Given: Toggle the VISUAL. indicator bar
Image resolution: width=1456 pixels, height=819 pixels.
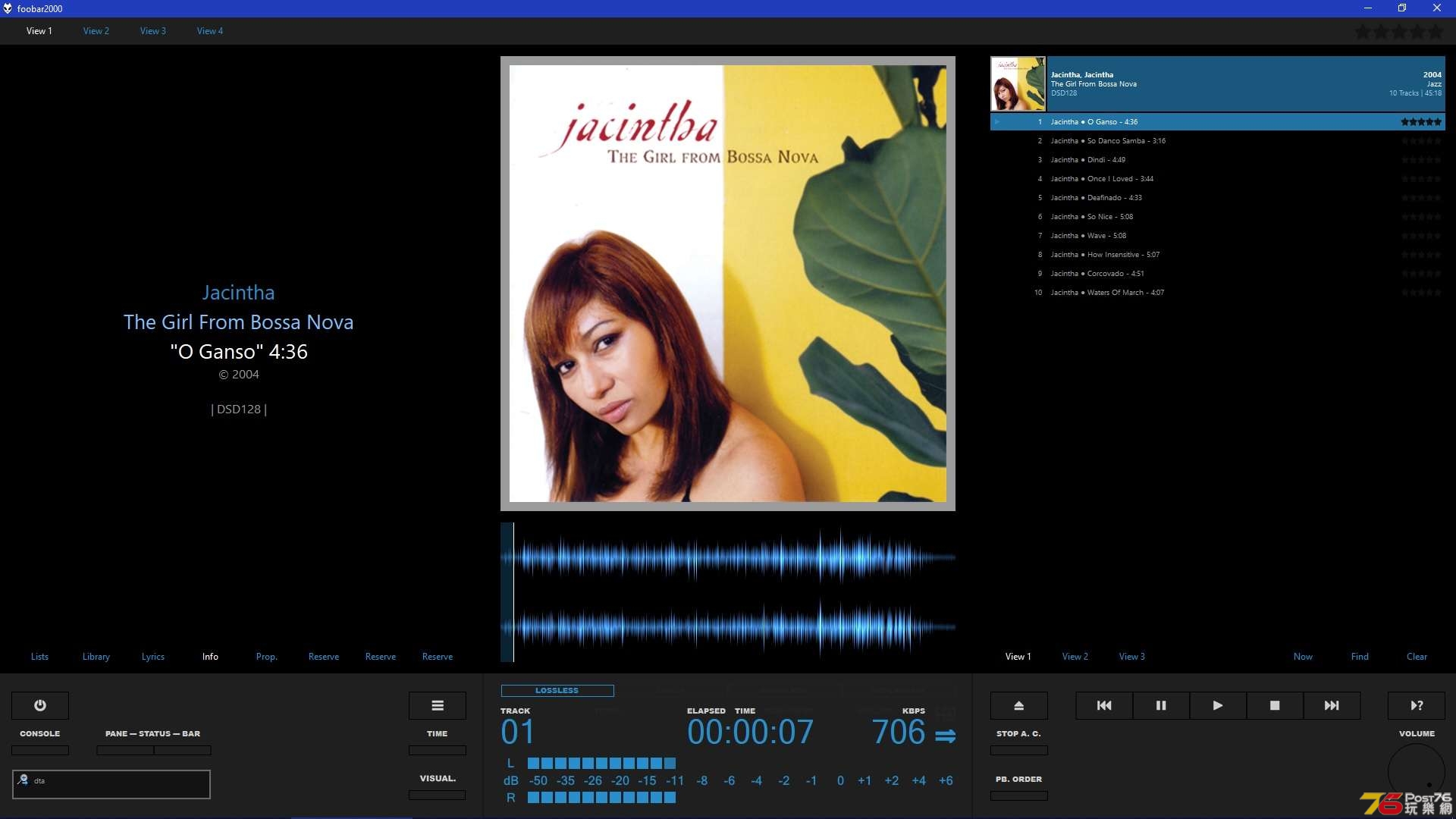Looking at the screenshot, I should [x=438, y=795].
